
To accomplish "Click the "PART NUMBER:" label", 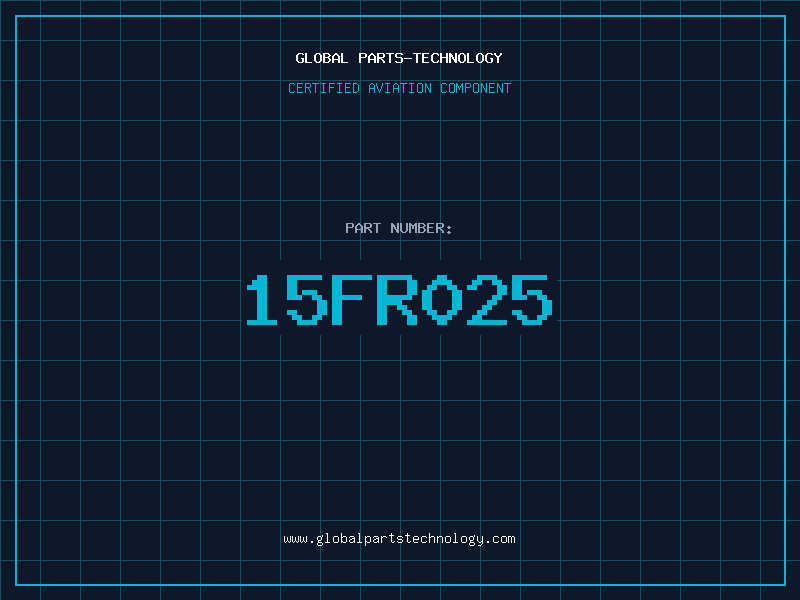I will point(399,228).
